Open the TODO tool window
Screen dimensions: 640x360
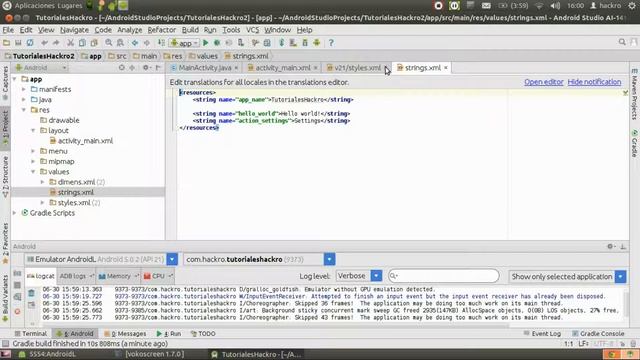[203, 333]
